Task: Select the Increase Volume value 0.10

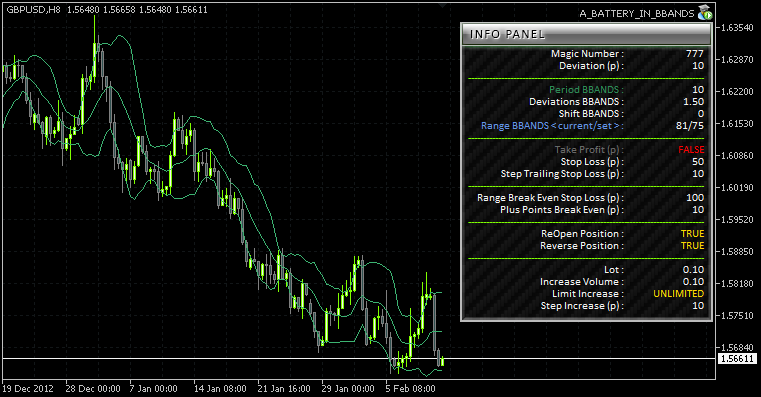Action: pos(694,281)
